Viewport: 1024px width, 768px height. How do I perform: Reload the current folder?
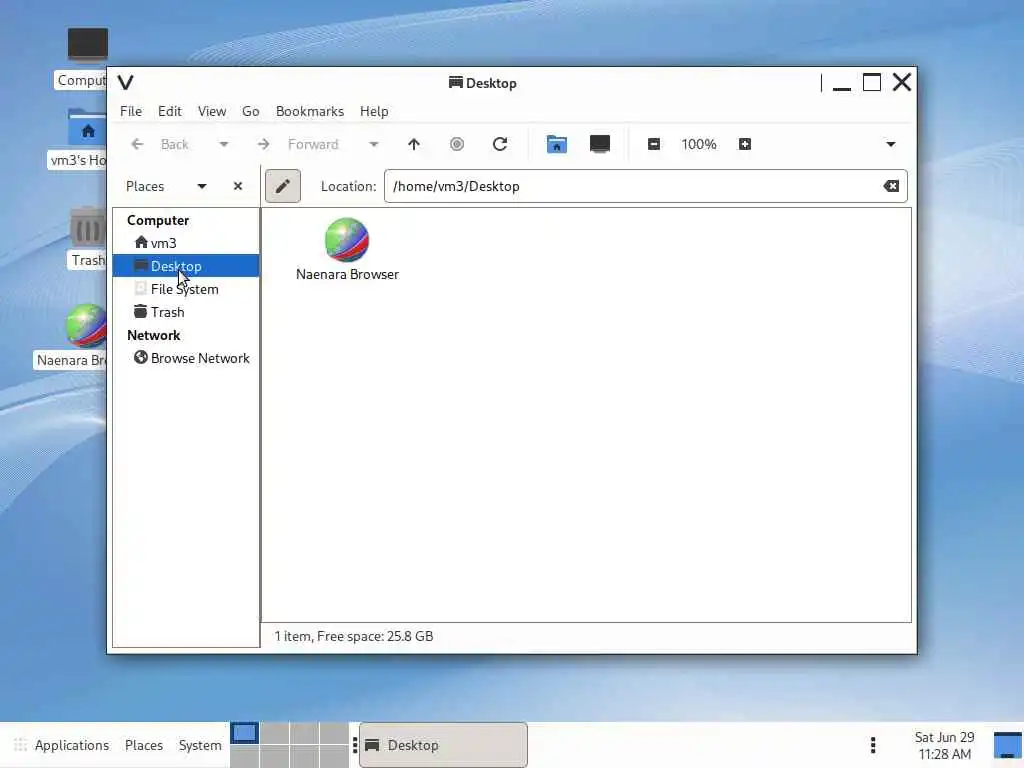pos(500,144)
